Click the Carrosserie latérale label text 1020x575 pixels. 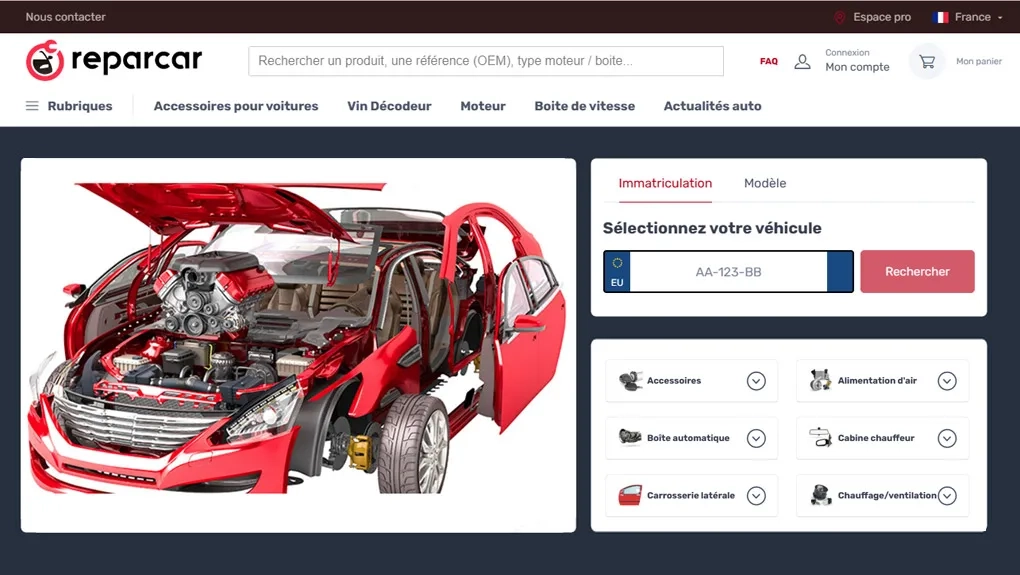click(x=691, y=495)
